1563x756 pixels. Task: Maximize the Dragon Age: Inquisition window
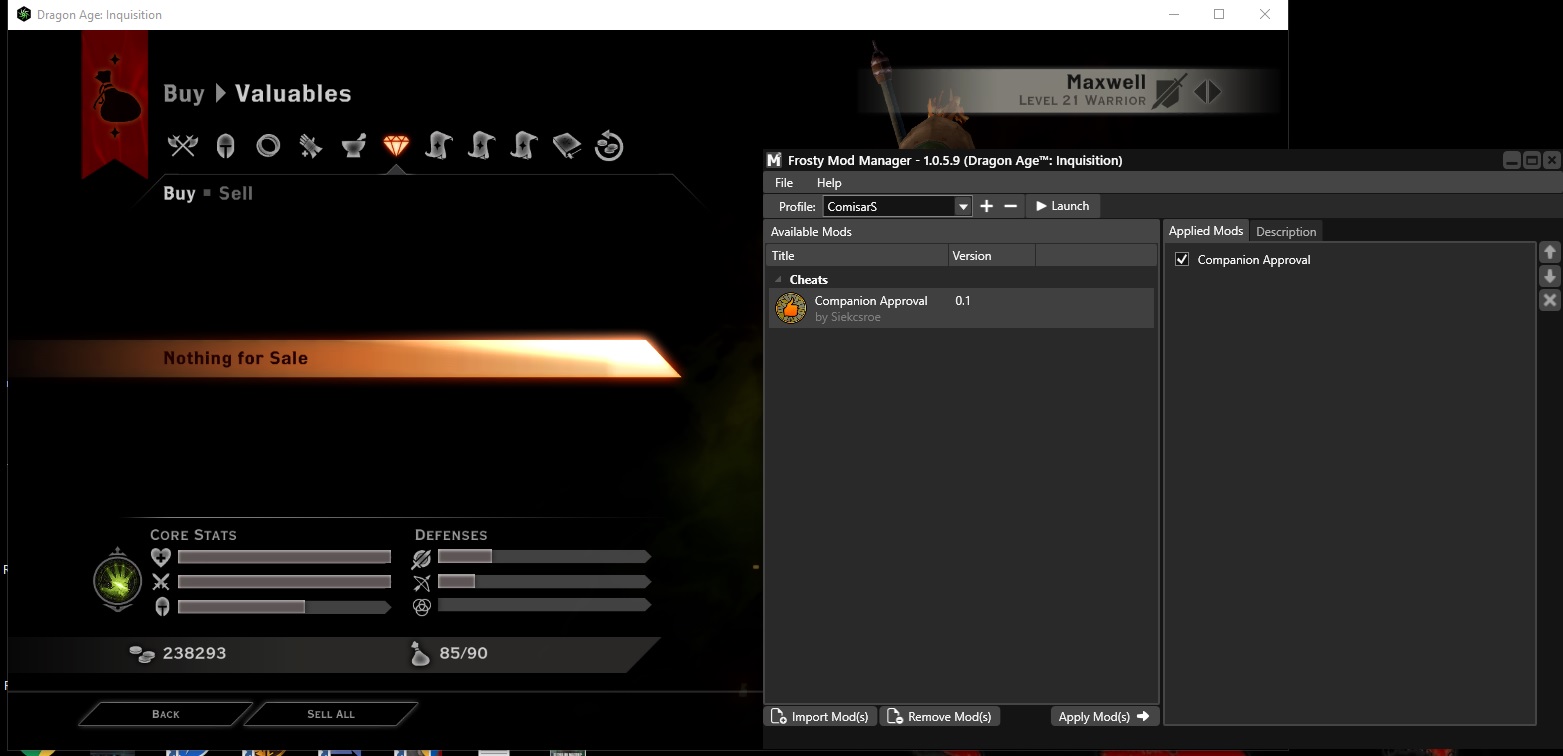[1219, 14]
